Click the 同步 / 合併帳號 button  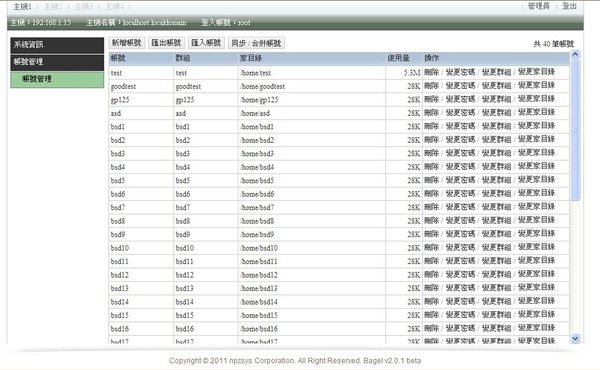pos(256,43)
